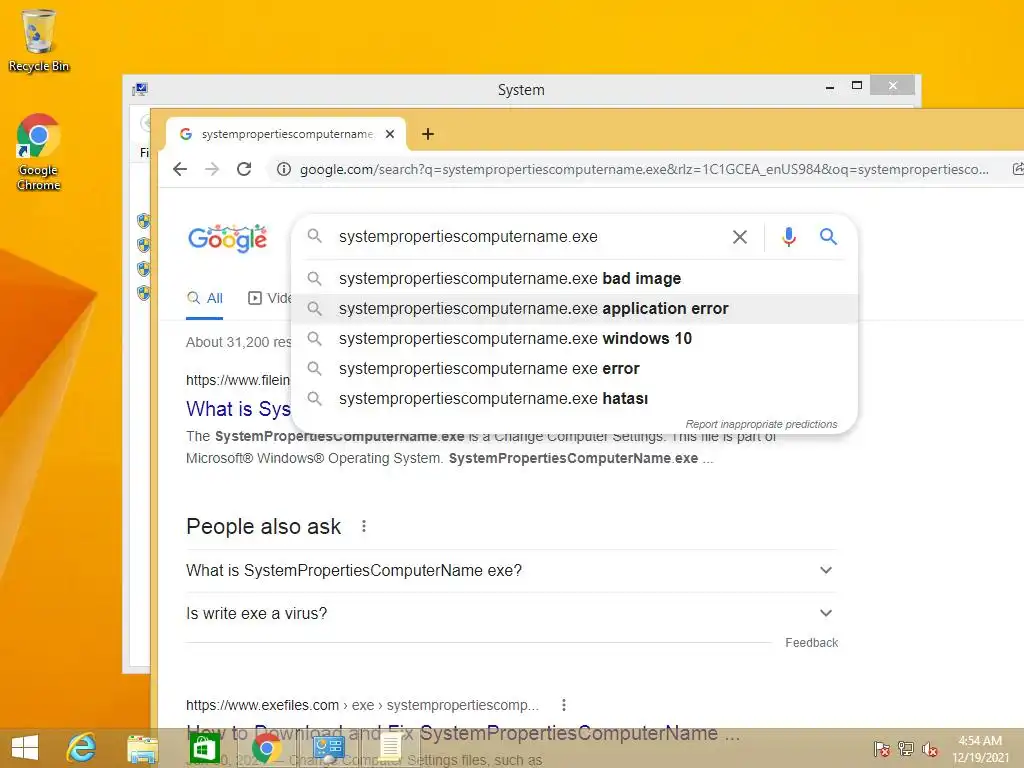Reload the Google search page

[x=244, y=169]
